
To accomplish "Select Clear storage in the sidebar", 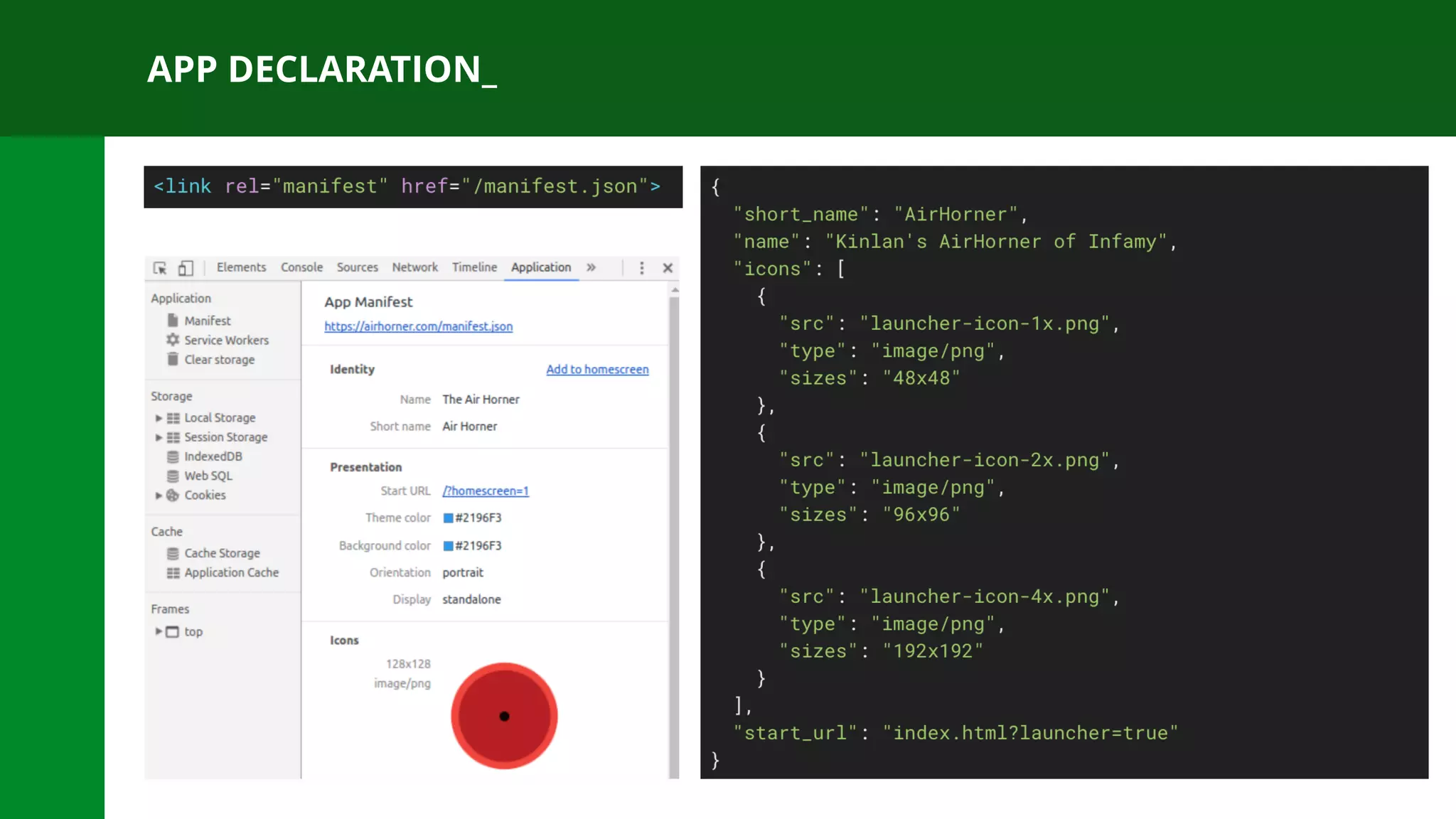I will pyautogui.click(x=220, y=360).
